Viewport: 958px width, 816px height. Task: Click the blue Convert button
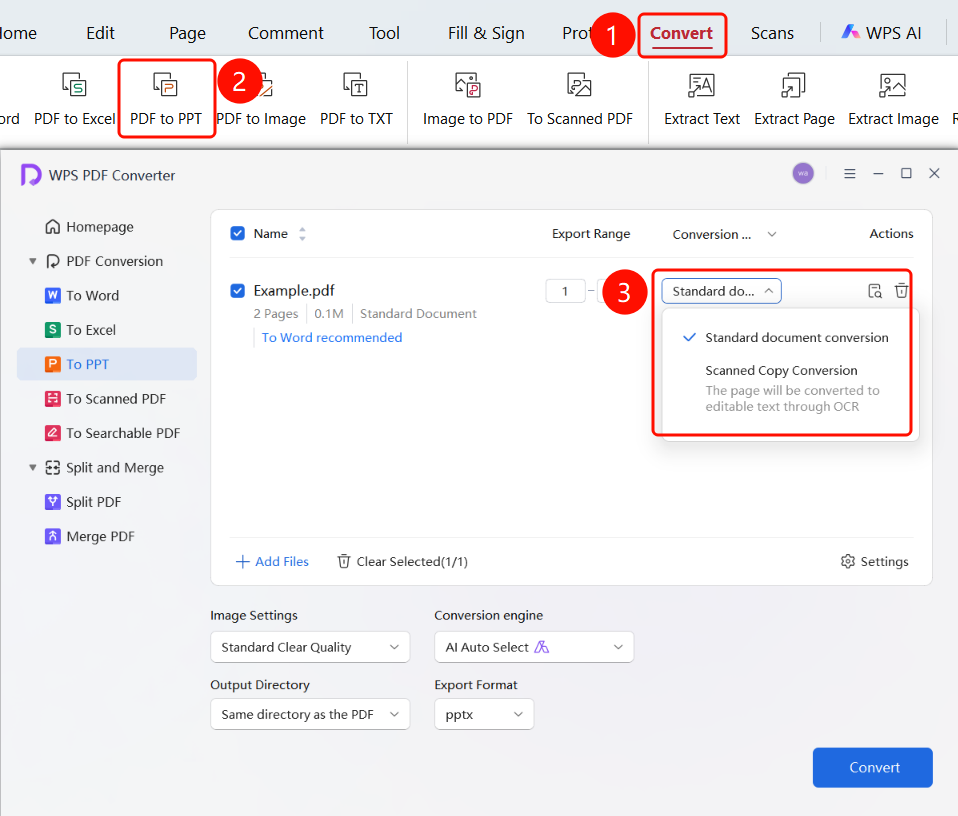click(x=872, y=767)
